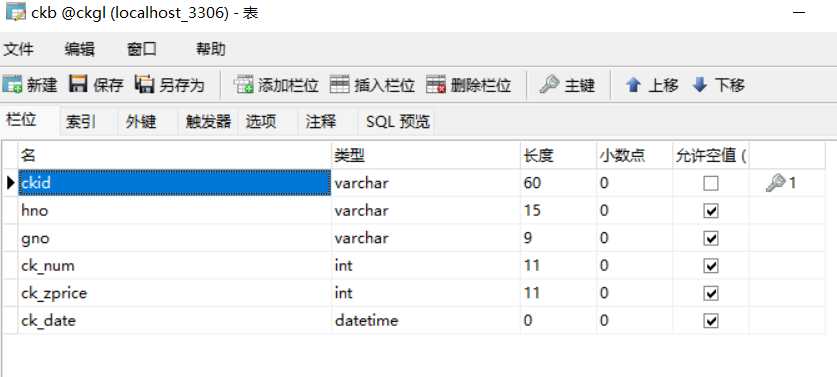Uncheck allow-null for gno field
This screenshot has width=837, height=377.
pos(710,238)
